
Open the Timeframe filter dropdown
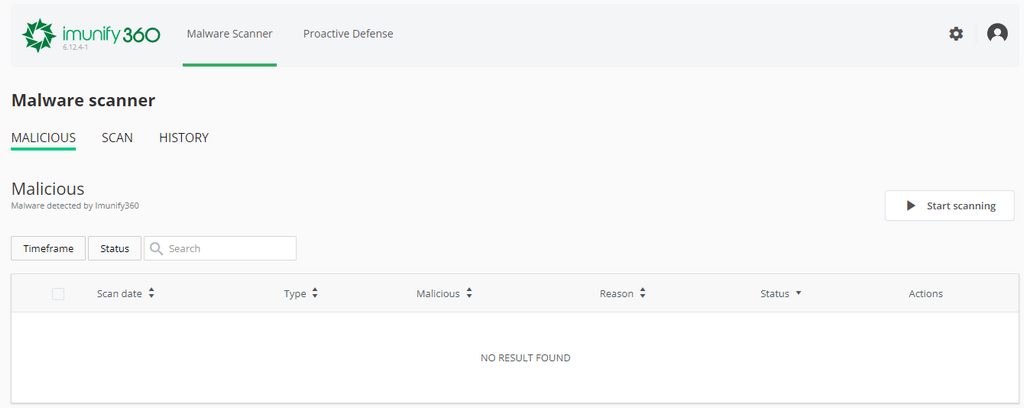click(48, 248)
